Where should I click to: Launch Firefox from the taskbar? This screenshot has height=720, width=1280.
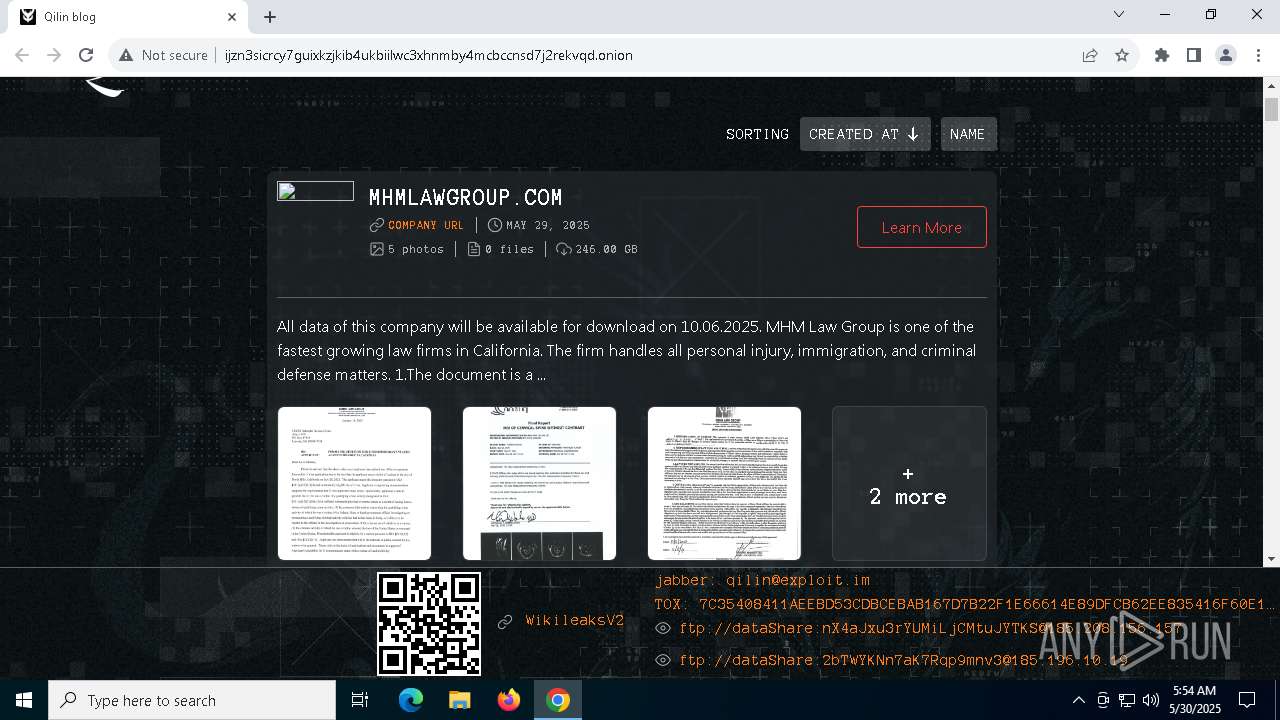pyautogui.click(x=509, y=700)
